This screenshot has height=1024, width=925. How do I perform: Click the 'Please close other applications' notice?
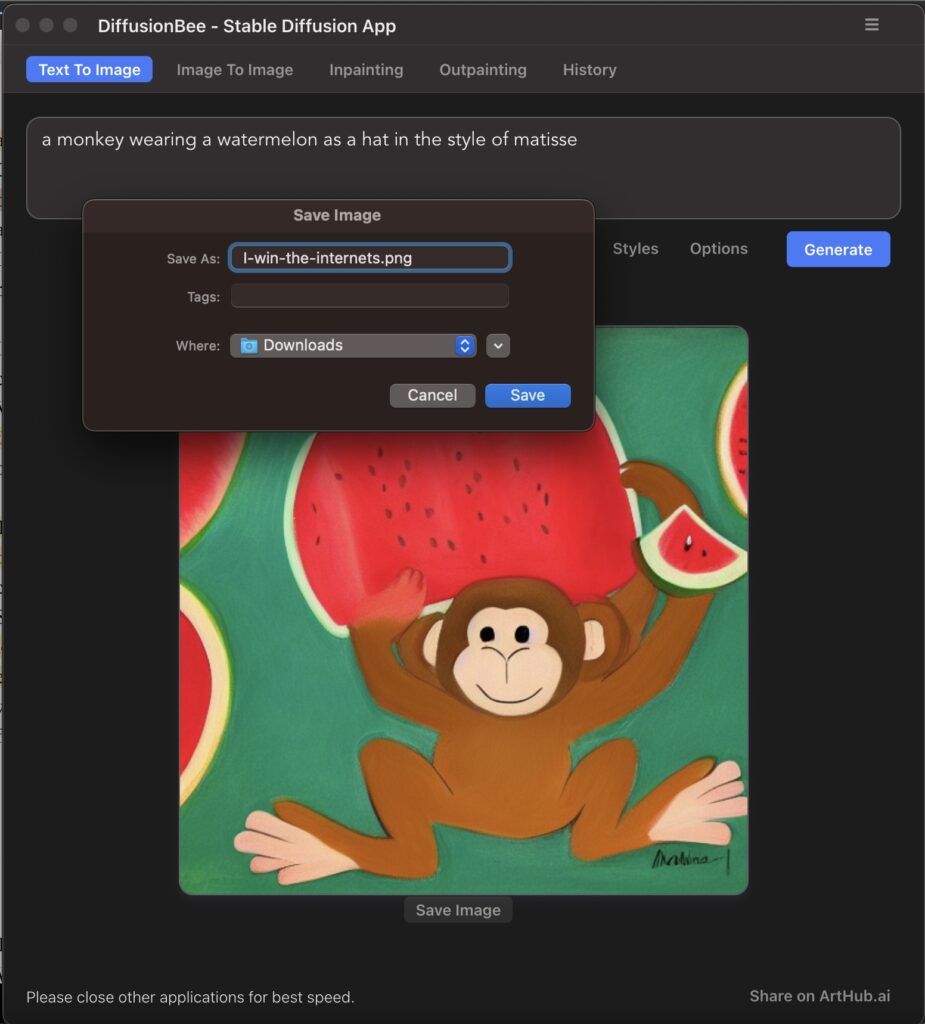pos(190,997)
